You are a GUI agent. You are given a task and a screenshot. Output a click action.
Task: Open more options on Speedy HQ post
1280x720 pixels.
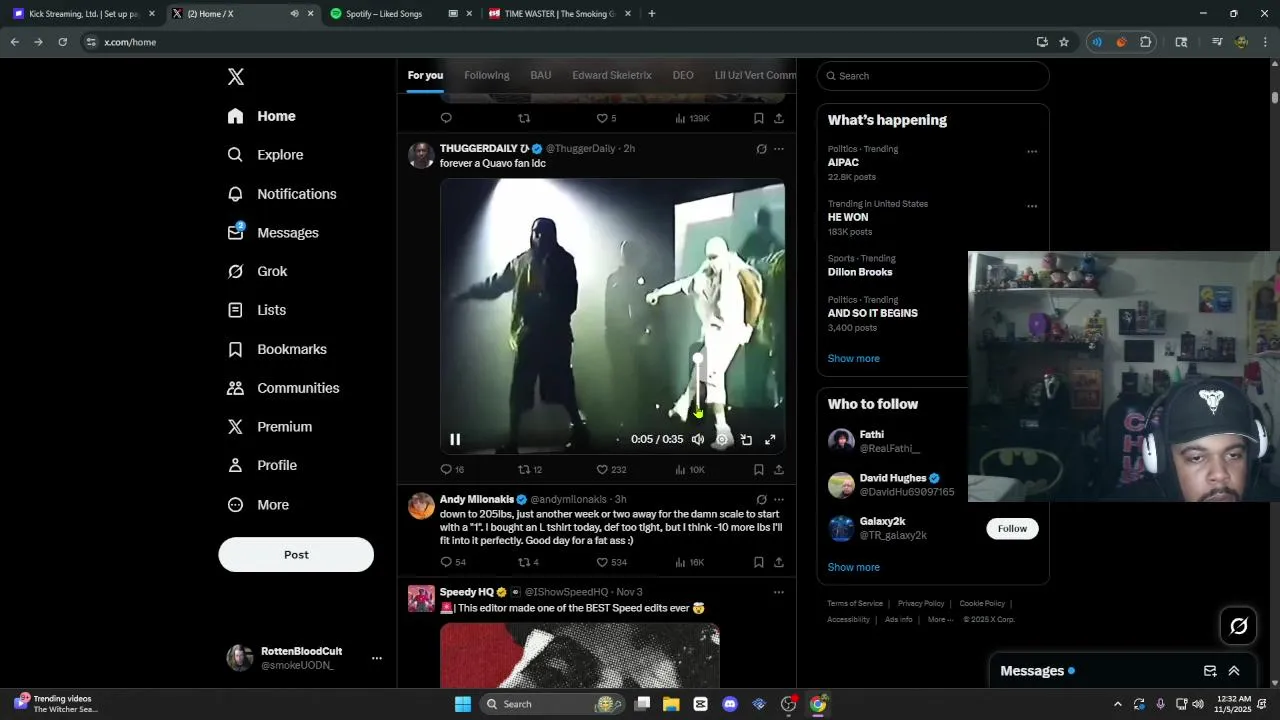pyautogui.click(x=778, y=592)
